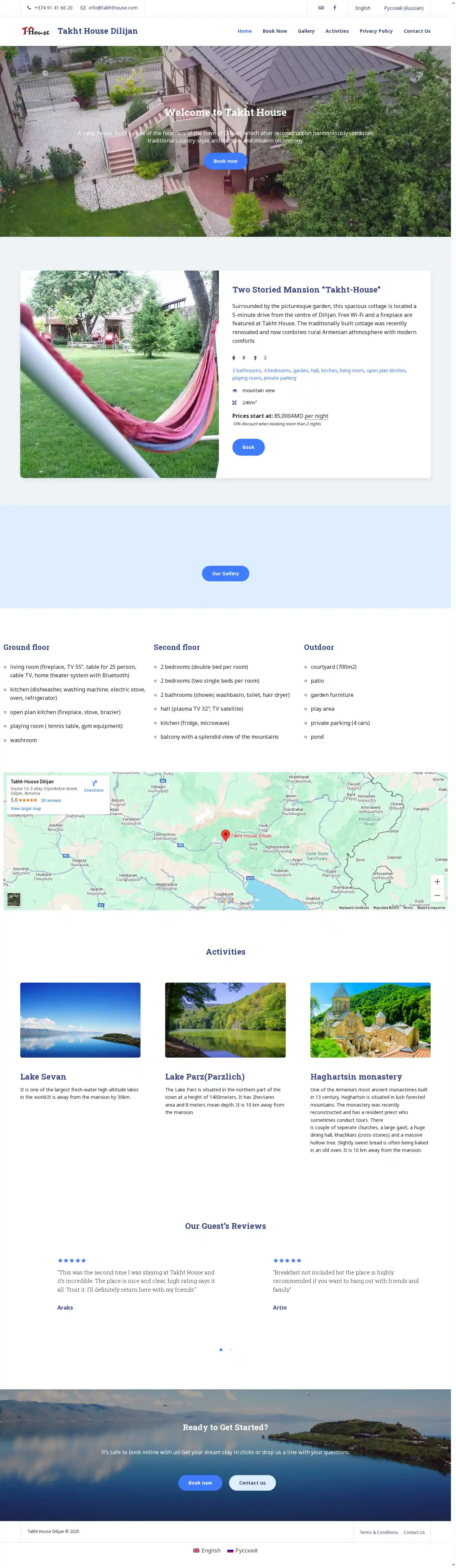Image resolution: width=456 pixels, height=1568 pixels.
Task: Click the THouse logo image
Action: tap(36, 31)
